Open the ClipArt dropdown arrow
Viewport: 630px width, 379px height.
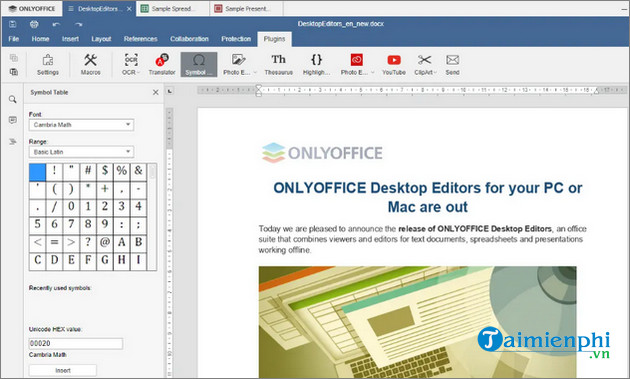tap(435, 73)
